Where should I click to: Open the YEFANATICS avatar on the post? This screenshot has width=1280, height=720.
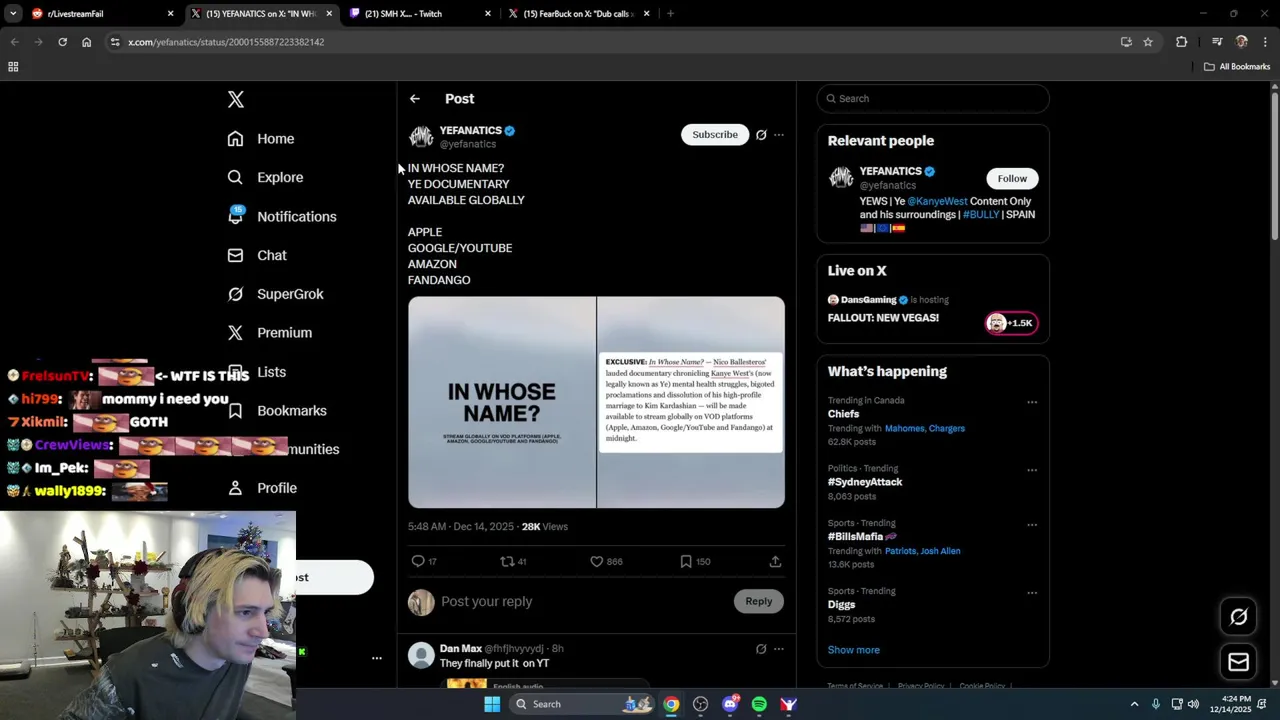(421, 137)
